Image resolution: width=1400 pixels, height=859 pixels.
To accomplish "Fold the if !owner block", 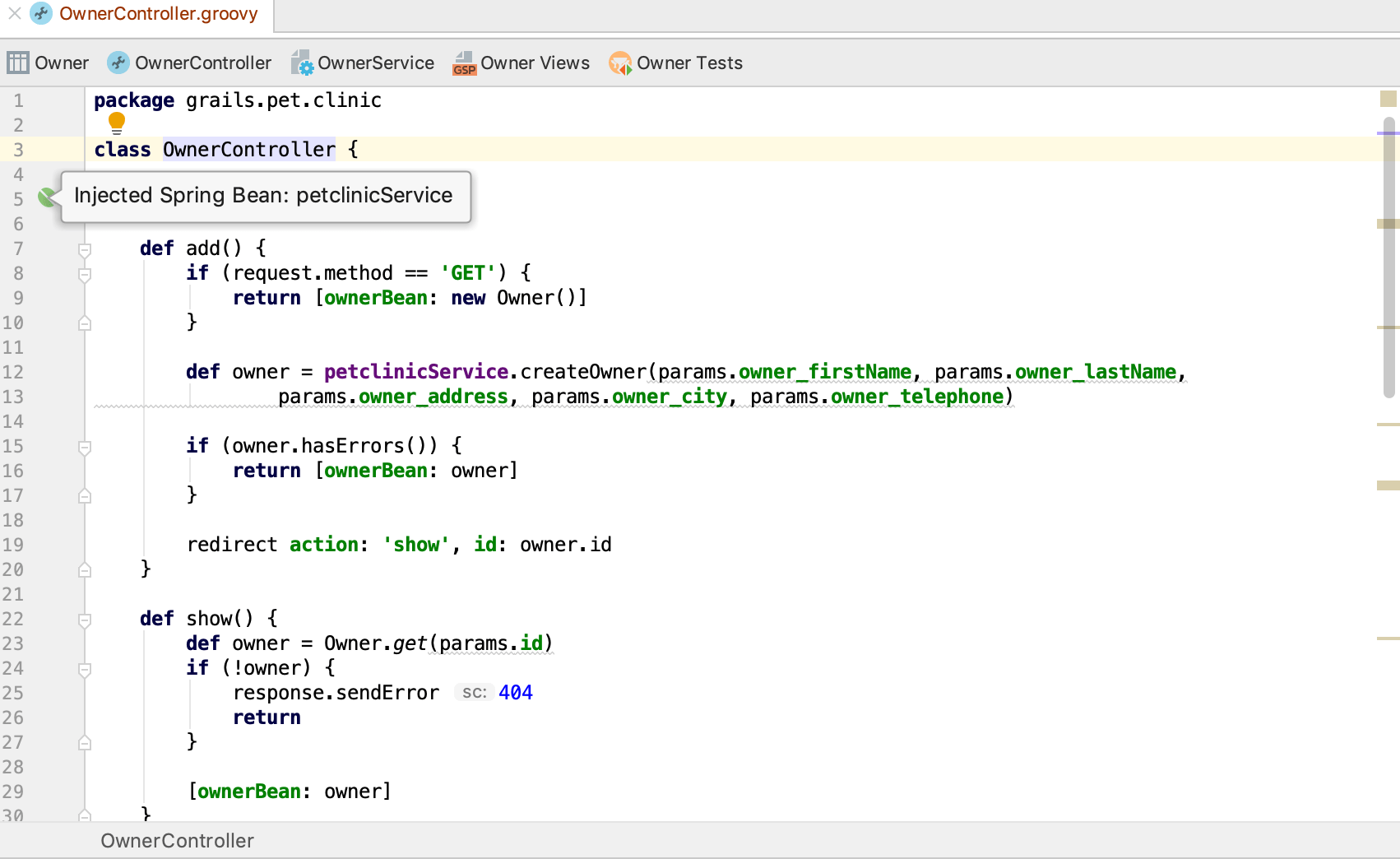I will [x=85, y=668].
